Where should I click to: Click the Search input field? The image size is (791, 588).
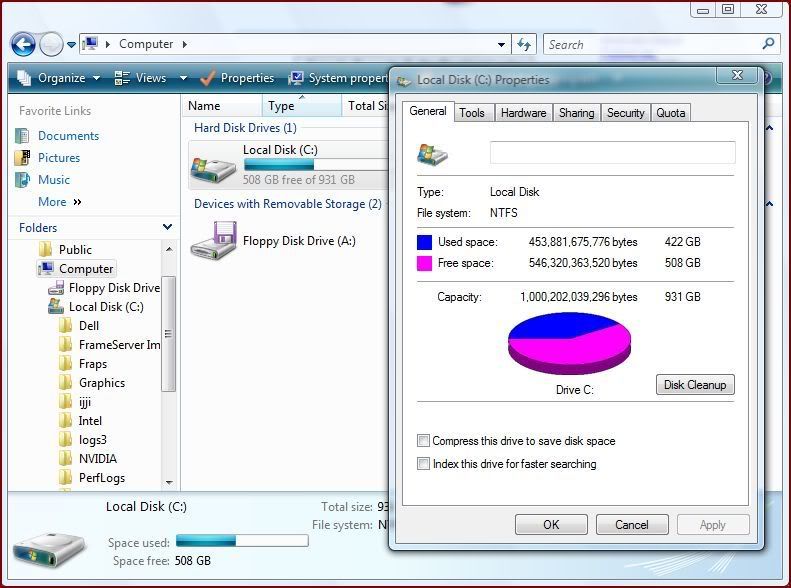tap(652, 44)
